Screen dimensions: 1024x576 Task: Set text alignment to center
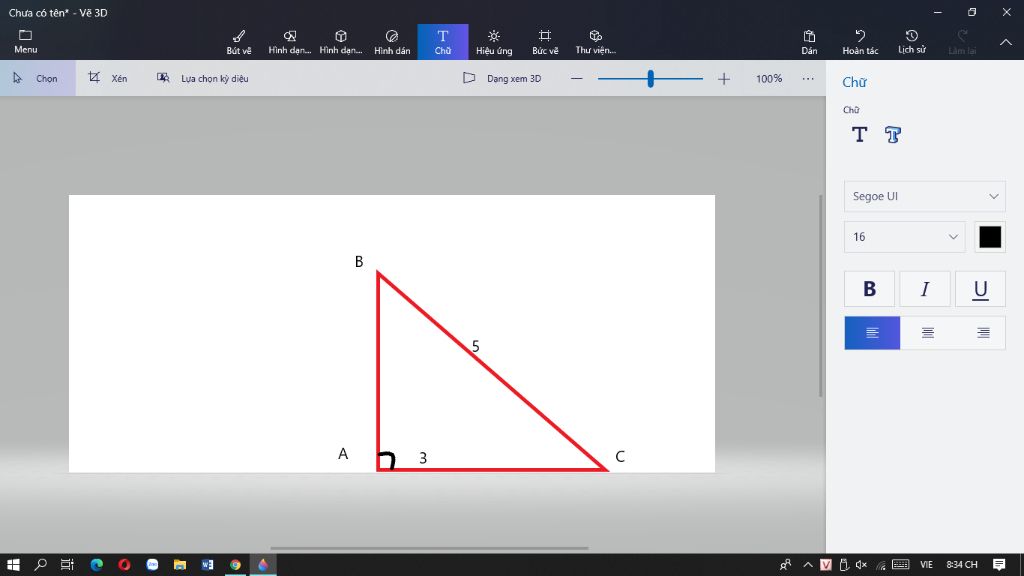point(927,333)
